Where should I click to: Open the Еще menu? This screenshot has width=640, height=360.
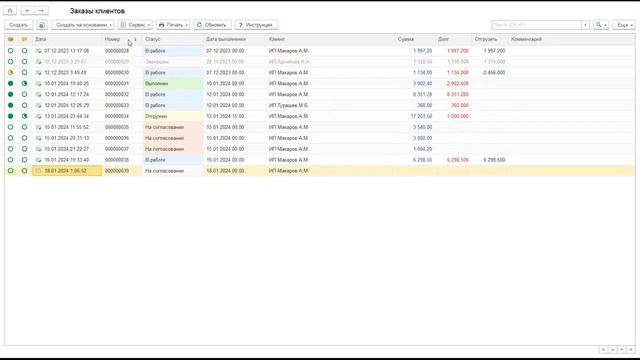624,25
